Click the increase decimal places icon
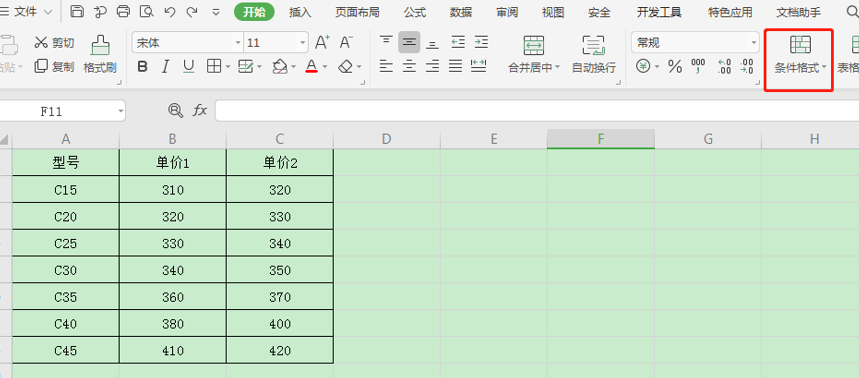This screenshot has height=378, width=859. point(724,67)
